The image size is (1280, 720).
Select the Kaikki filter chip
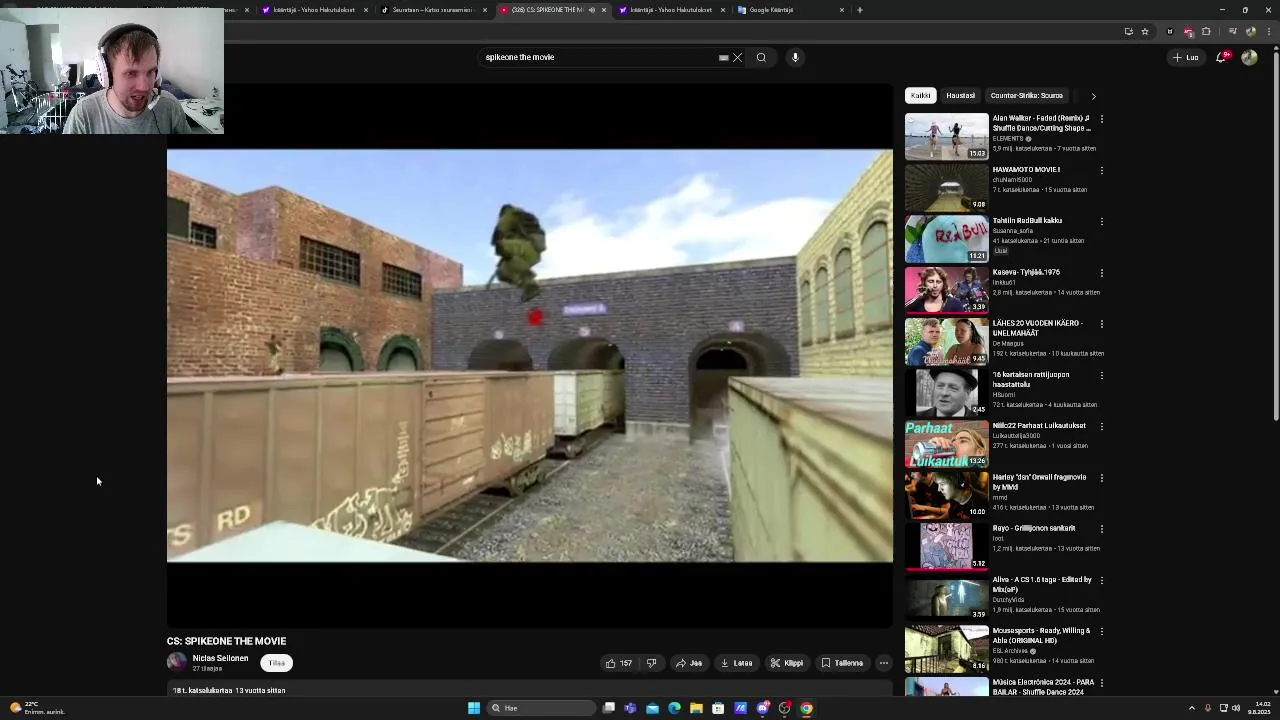920,96
